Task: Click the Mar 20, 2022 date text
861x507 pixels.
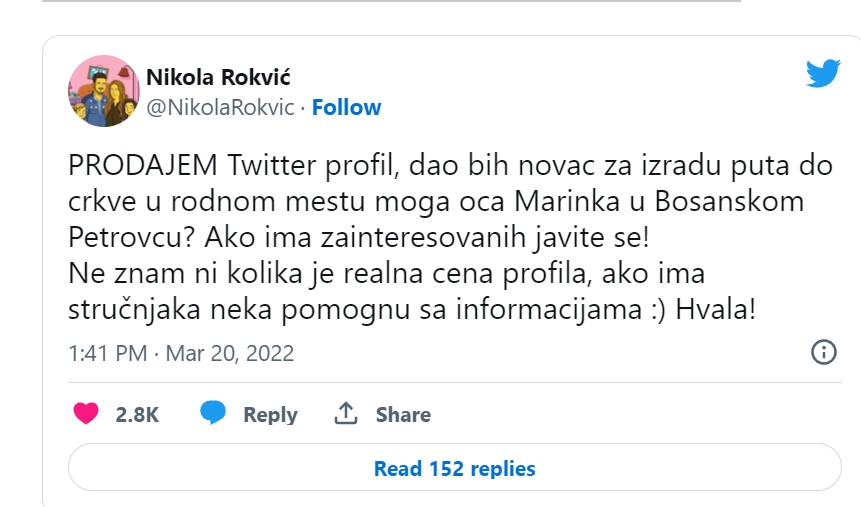Action: click(x=229, y=353)
